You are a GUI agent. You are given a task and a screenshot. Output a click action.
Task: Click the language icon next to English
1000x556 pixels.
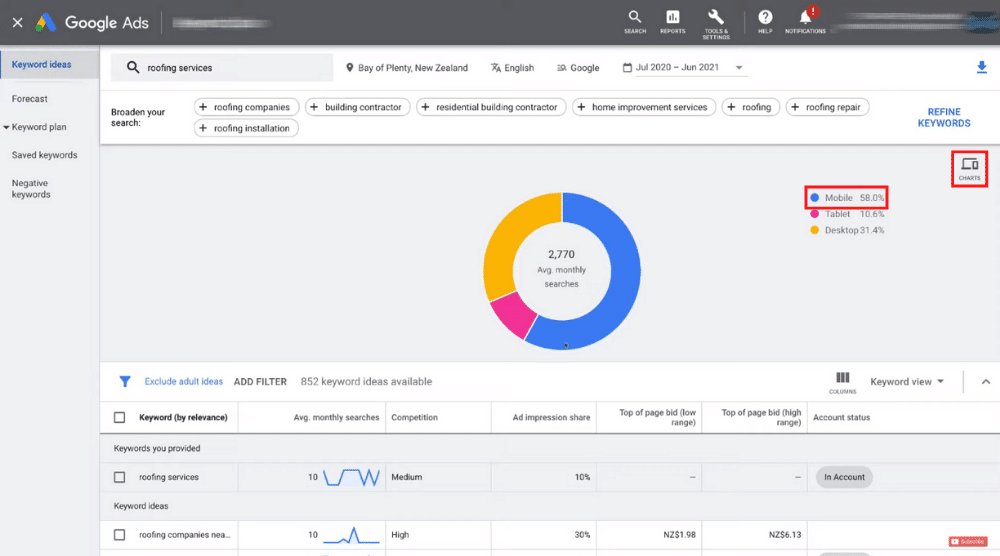[x=496, y=68]
